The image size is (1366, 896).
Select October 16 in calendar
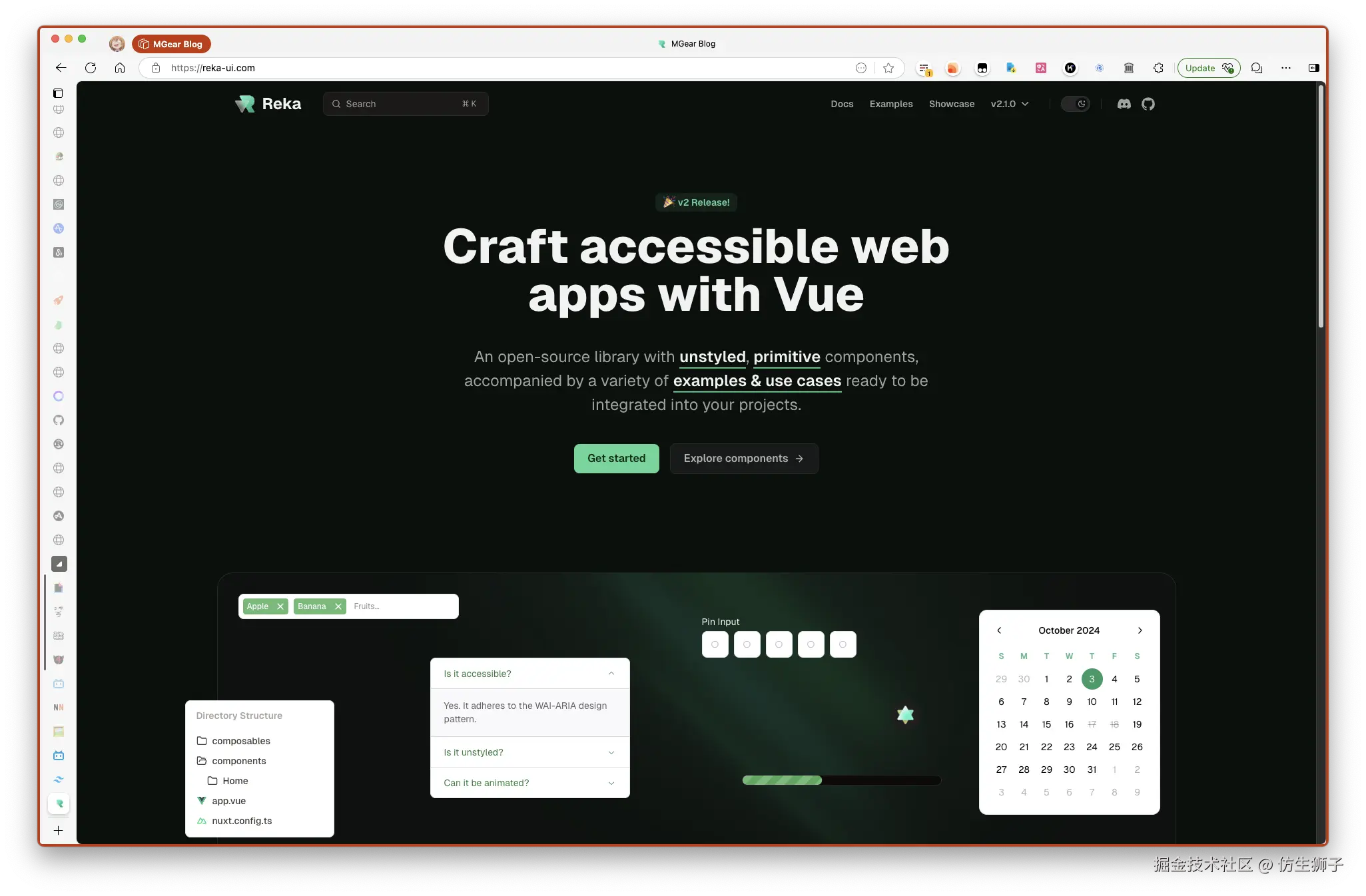1069,724
